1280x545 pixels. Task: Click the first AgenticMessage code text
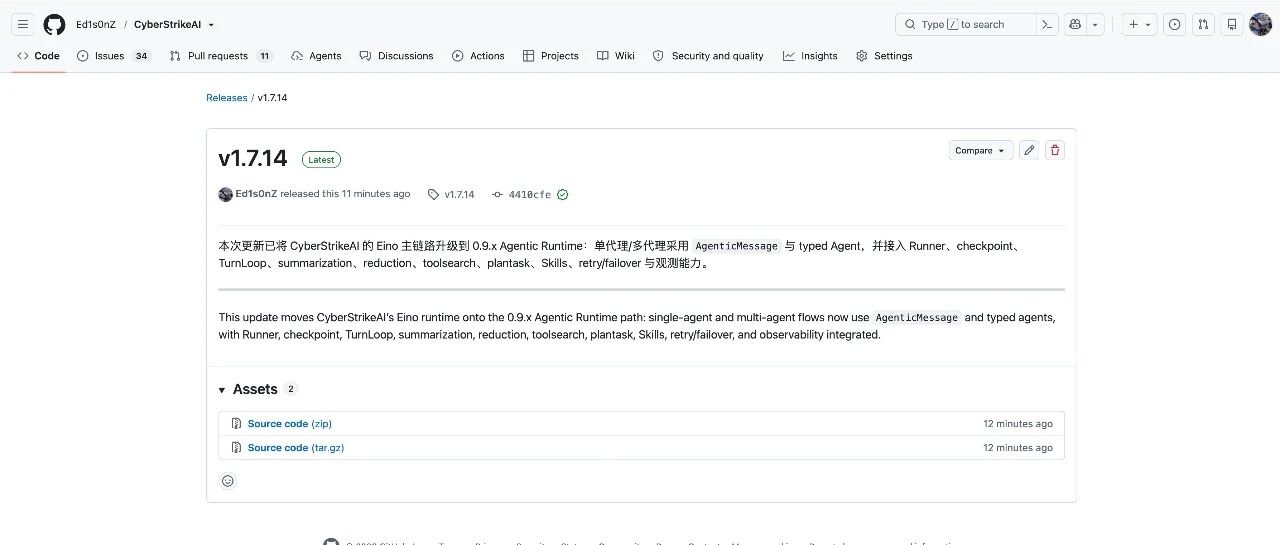pos(736,246)
